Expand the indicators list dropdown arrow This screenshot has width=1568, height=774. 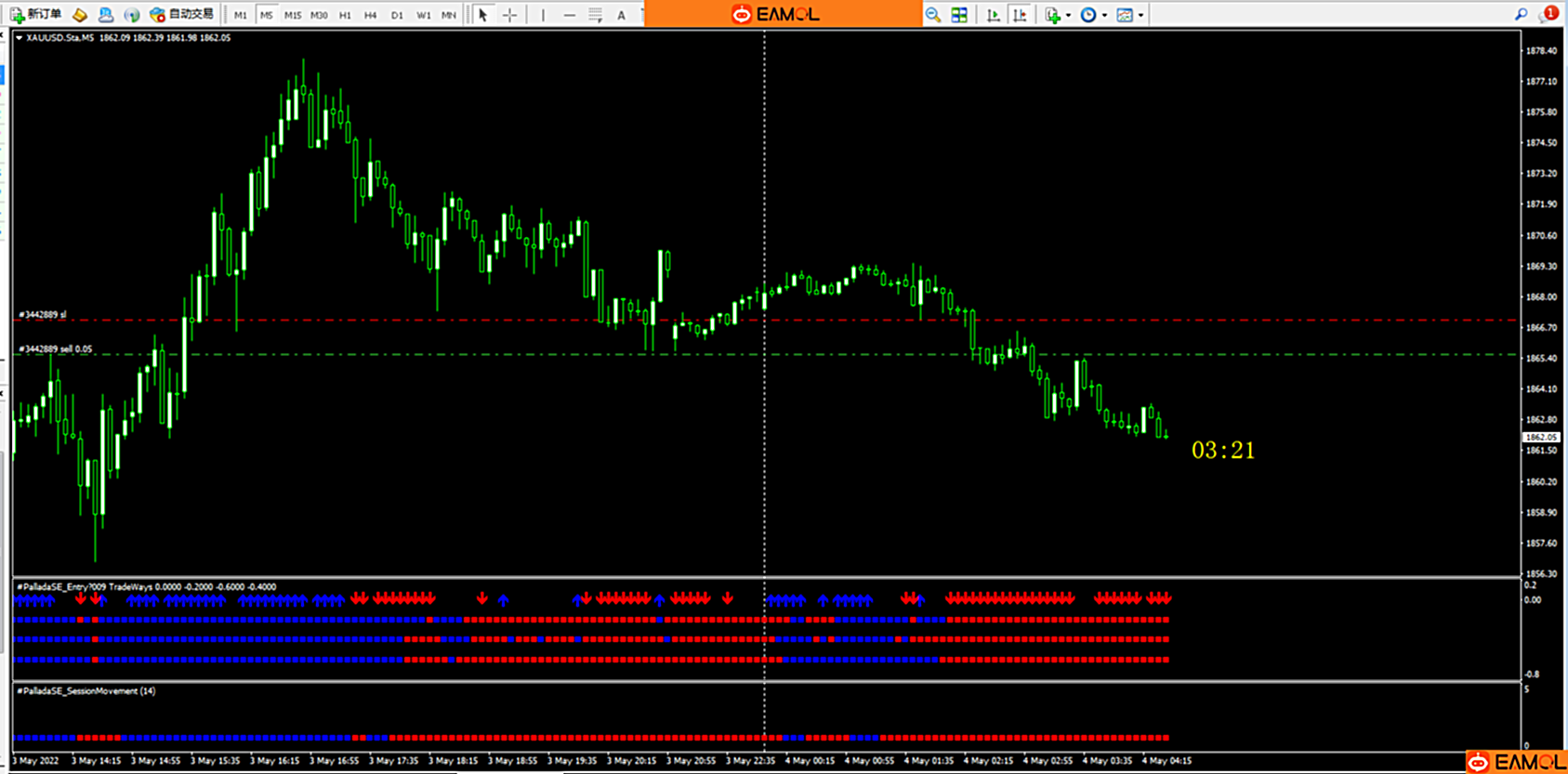click(x=1068, y=15)
